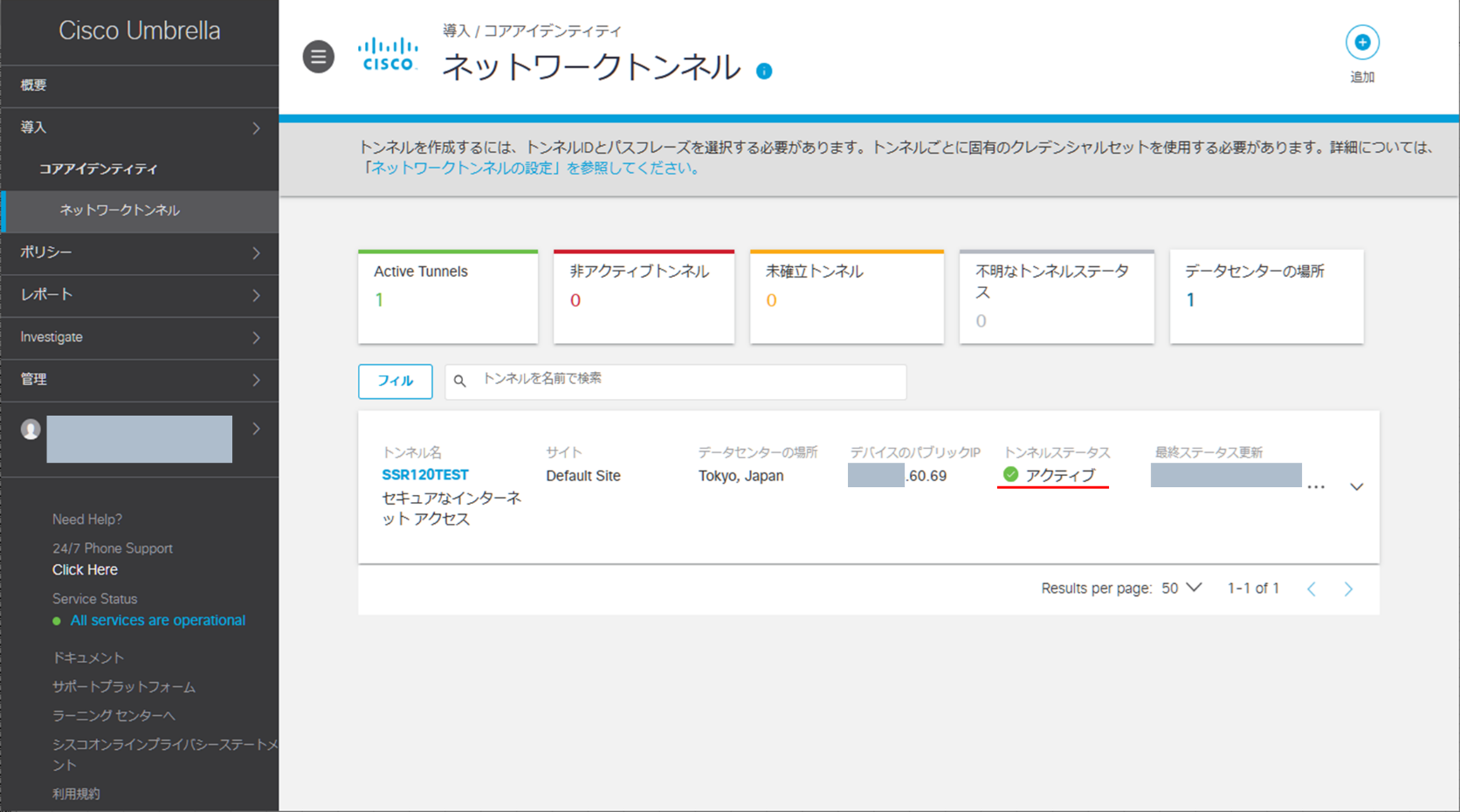The width and height of the screenshot is (1460, 812).
Task: Open the ドキュメント link
Action: (88, 657)
